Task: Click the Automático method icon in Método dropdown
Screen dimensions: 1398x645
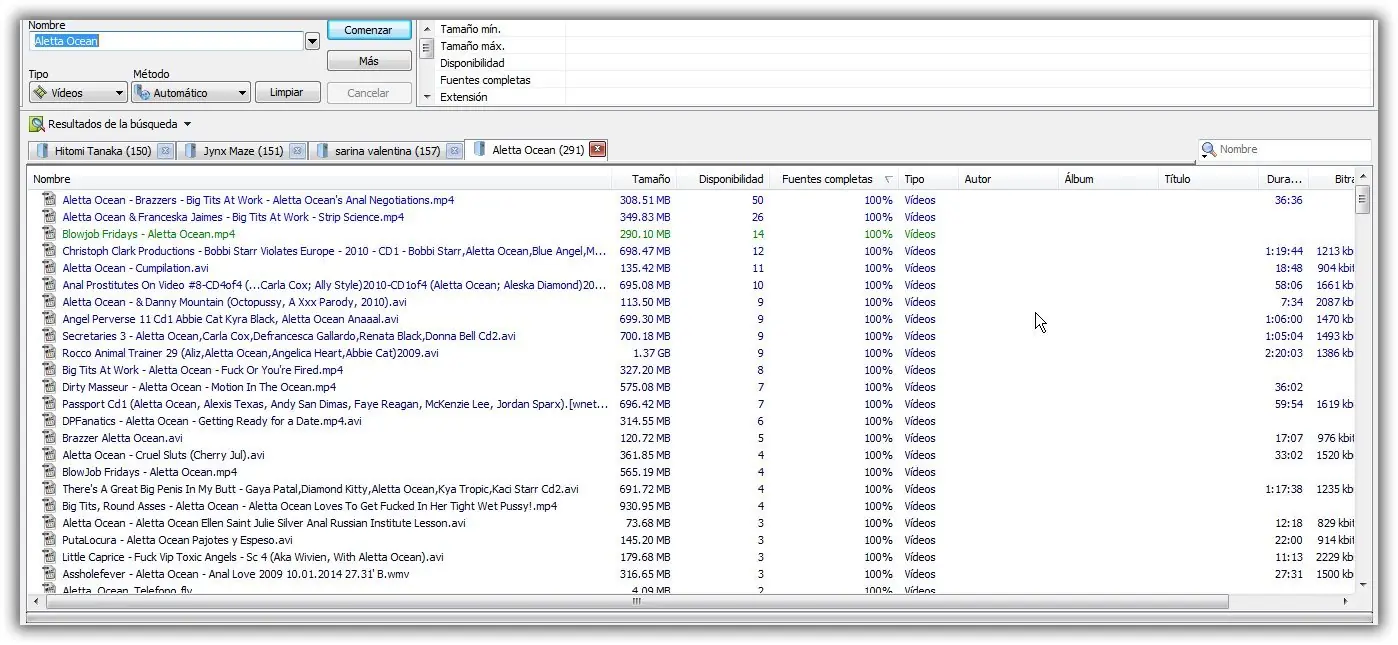Action: point(142,93)
